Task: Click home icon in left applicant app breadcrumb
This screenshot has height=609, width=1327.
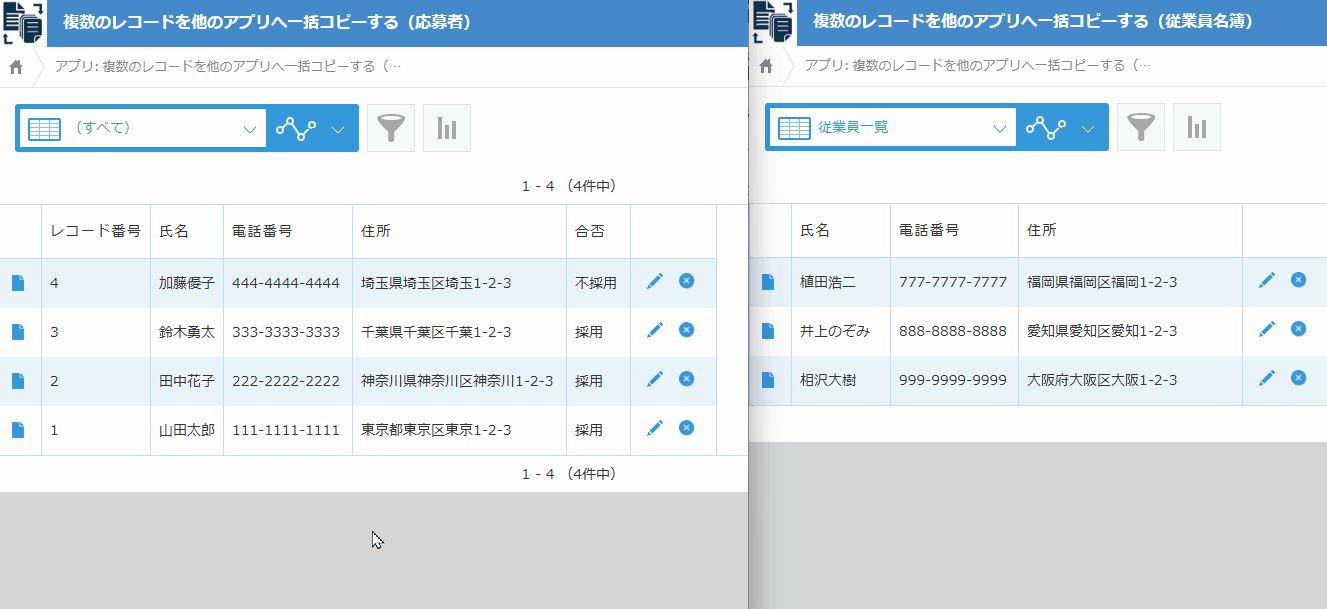Action: click(x=15, y=67)
